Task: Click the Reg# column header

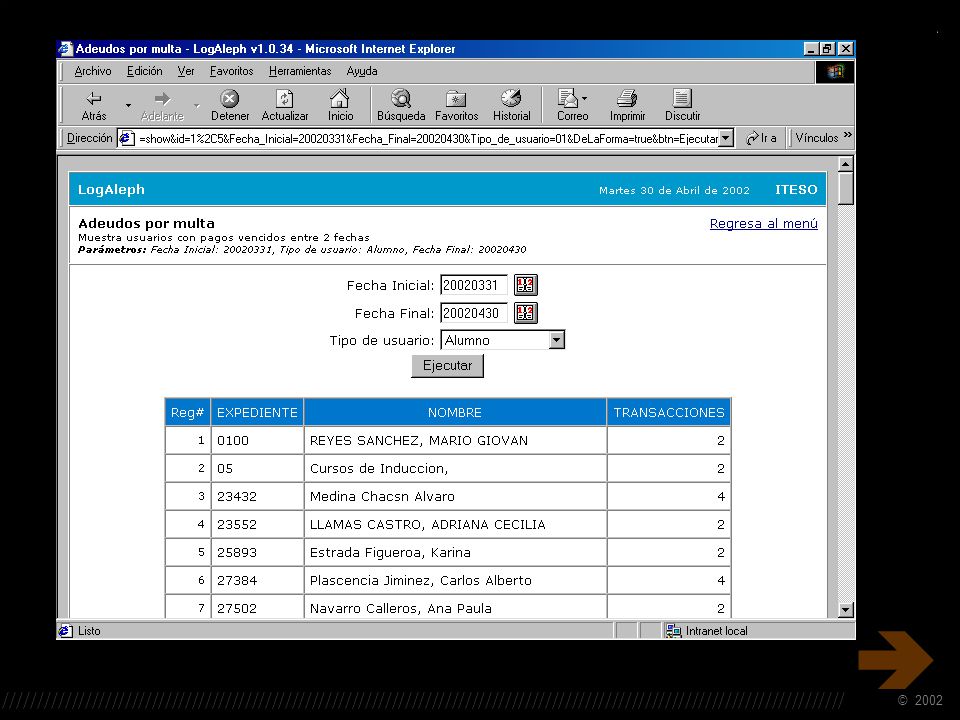Action: pos(187,413)
